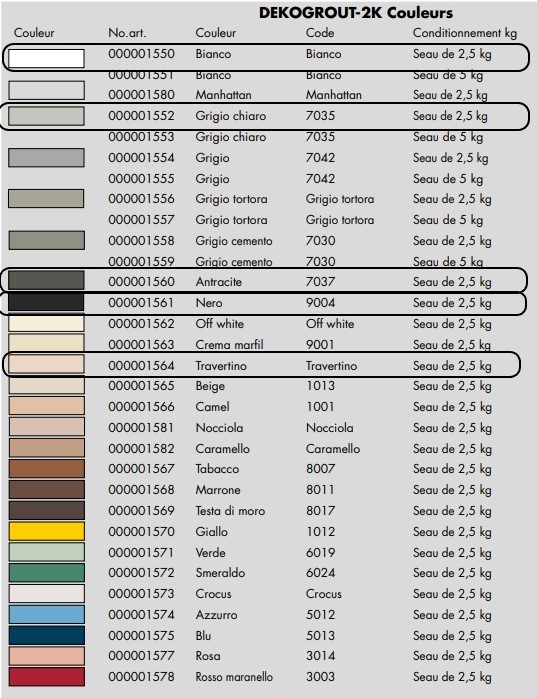Image resolution: width=537 pixels, height=698 pixels.
Task: Click the Conditionnement kg column header
Action: (465, 33)
